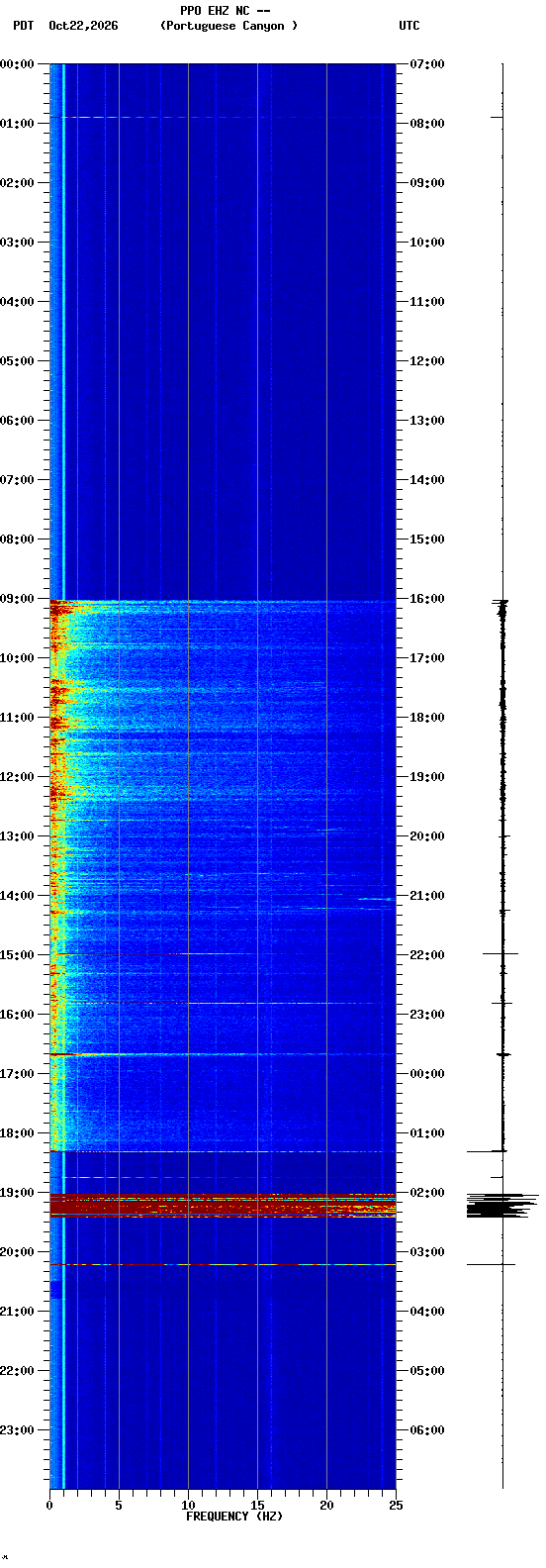Click frequency axis tick label '15'
The height and width of the screenshot is (1568, 546).
point(257,1506)
